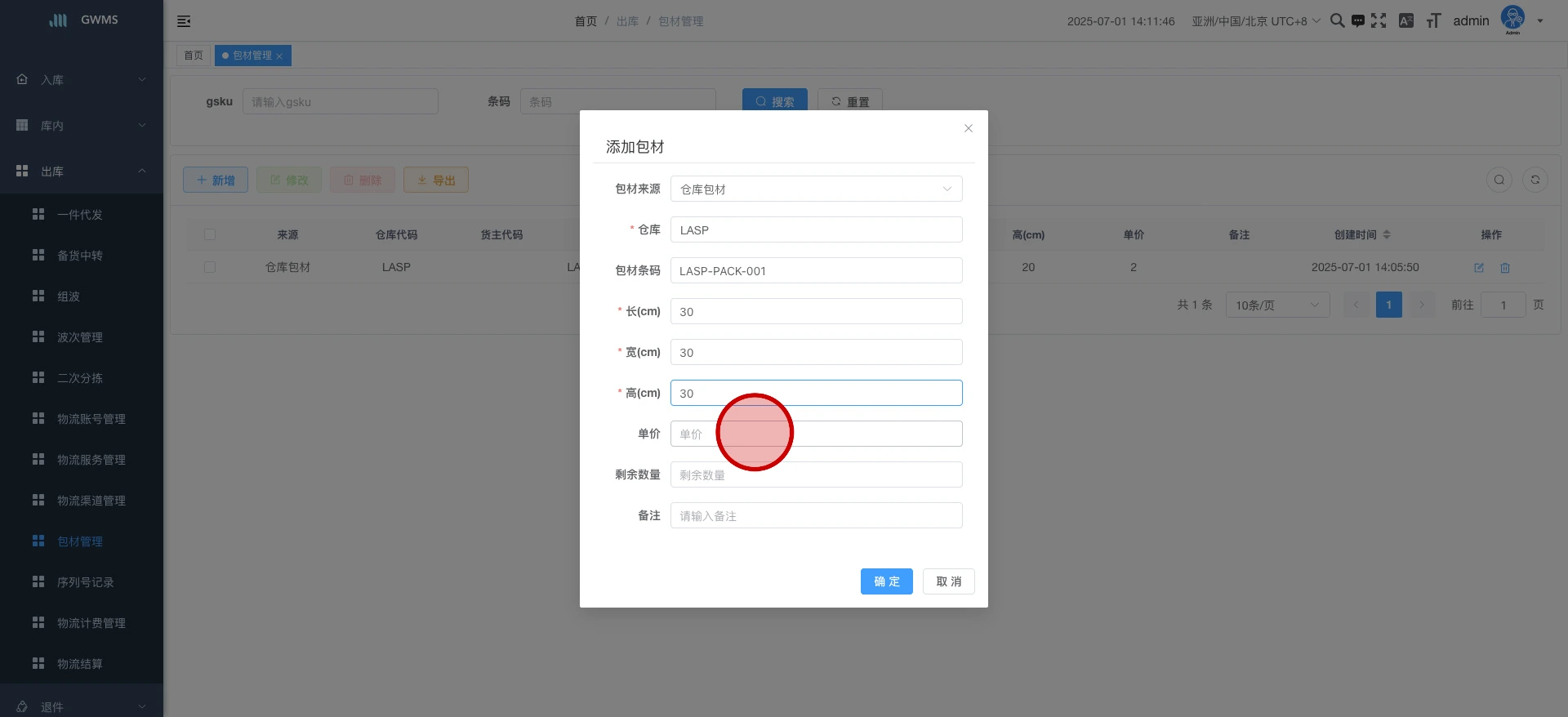Click the 取消 button in dialog
Image resolution: width=1568 pixels, height=717 pixels.
[948, 581]
